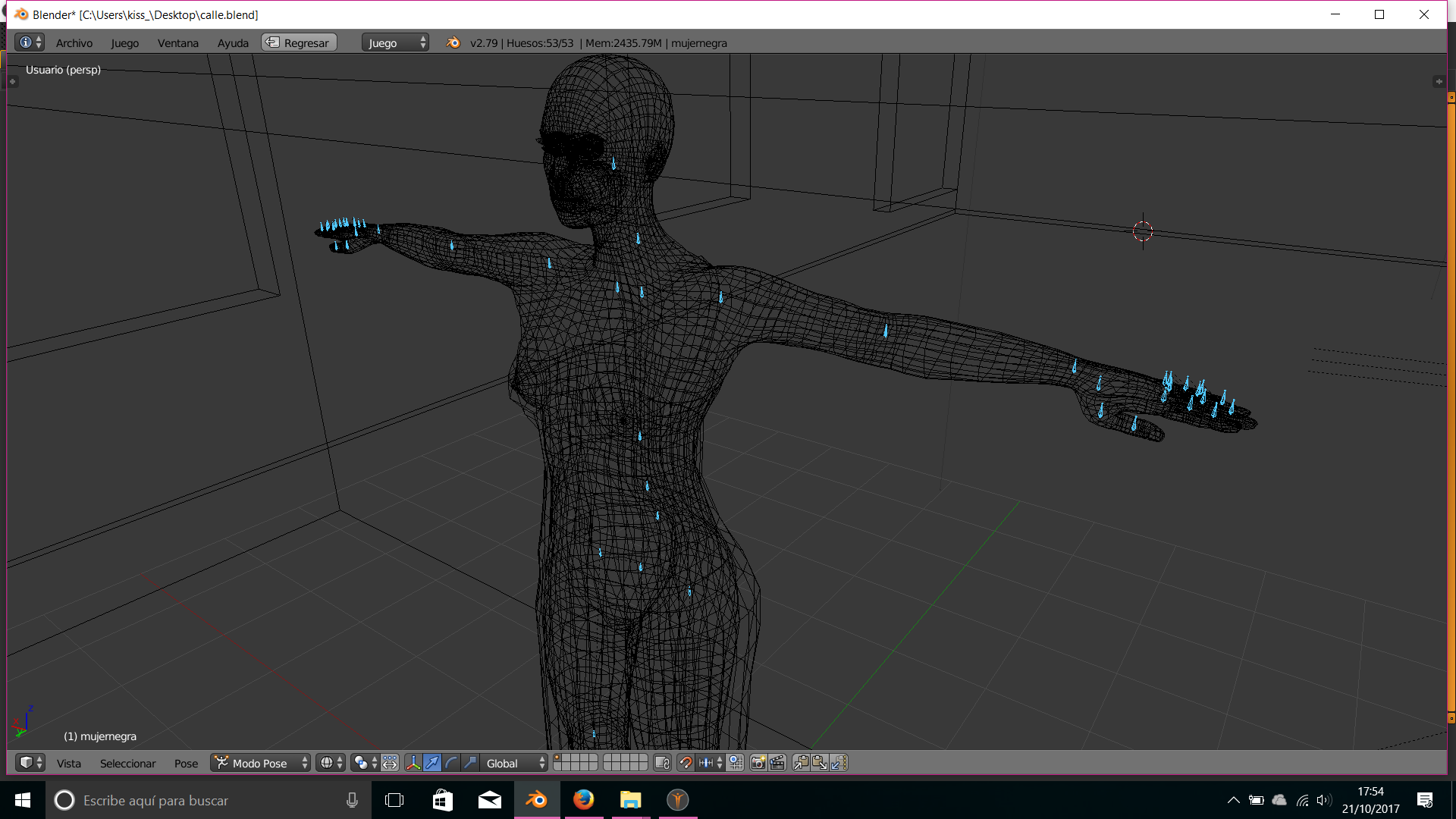Screen dimensions: 1456x819
Task: Click the OpenGL render image camera icon
Action: pyautogui.click(x=758, y=763)
